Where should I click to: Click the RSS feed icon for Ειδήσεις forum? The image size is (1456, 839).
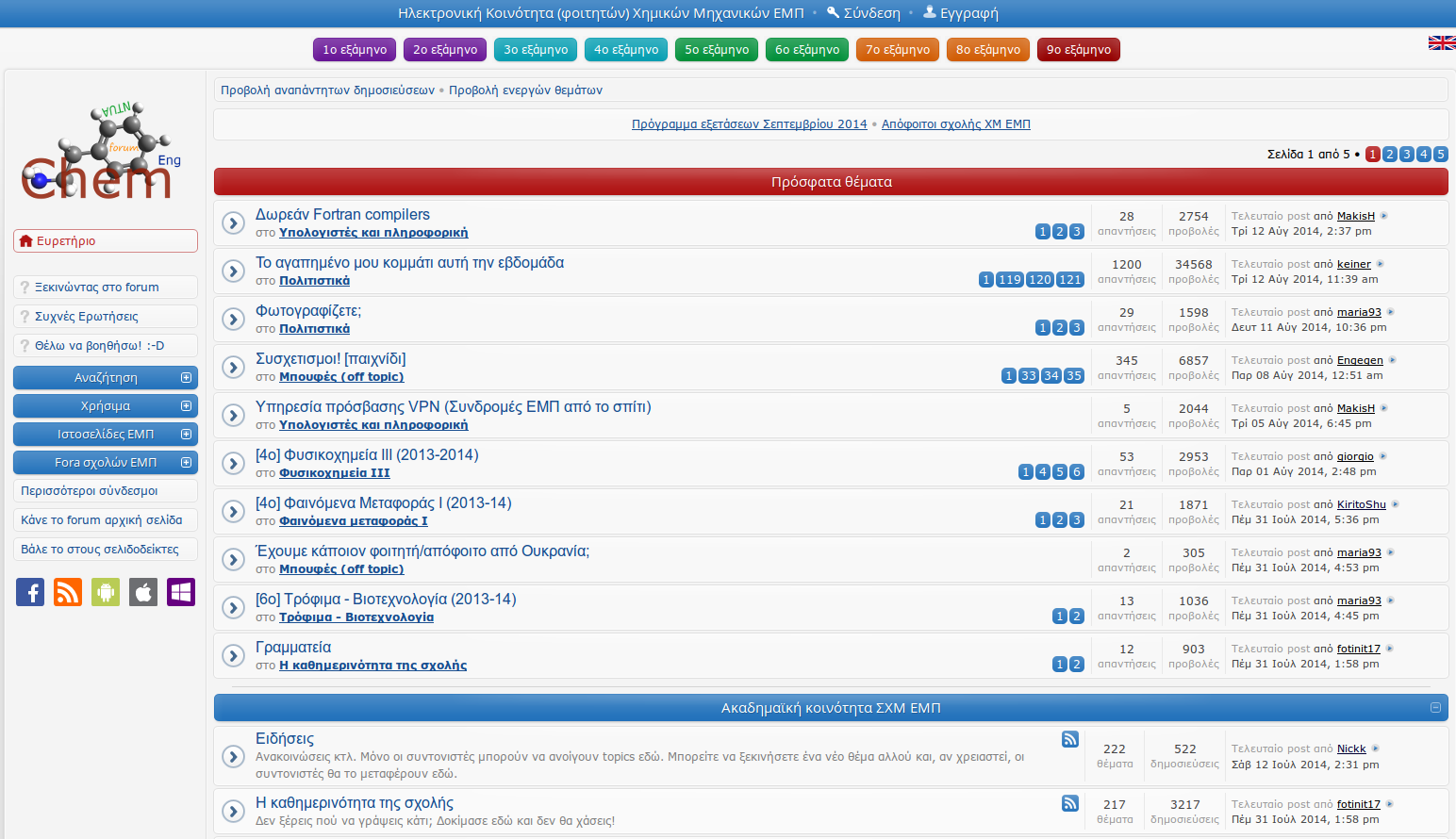tap(1070, 739)
